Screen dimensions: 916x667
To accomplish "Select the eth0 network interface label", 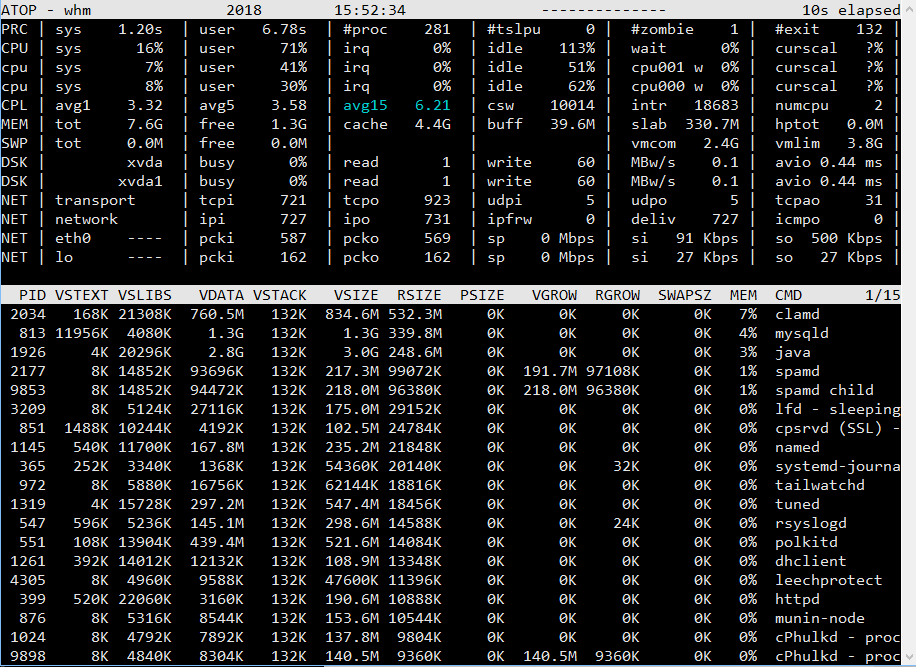I will 73,238.
